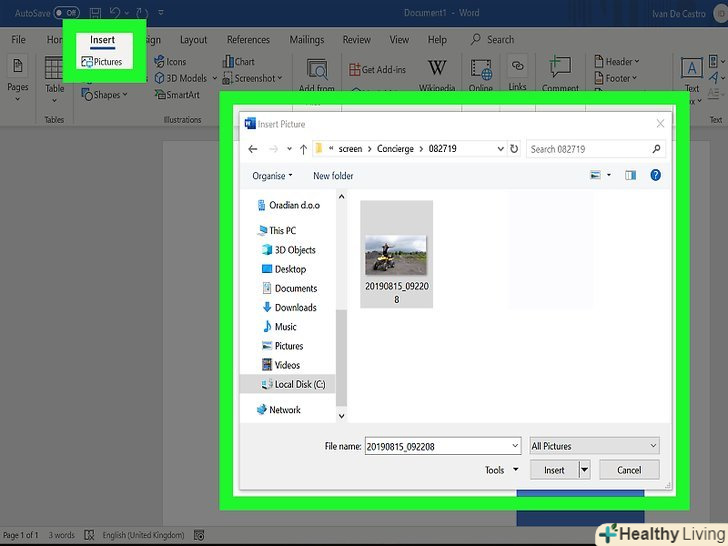Viewport: 728px width, 546px height.
Task: Toggle the AutoSave switch
Action: tap(66, 13)
